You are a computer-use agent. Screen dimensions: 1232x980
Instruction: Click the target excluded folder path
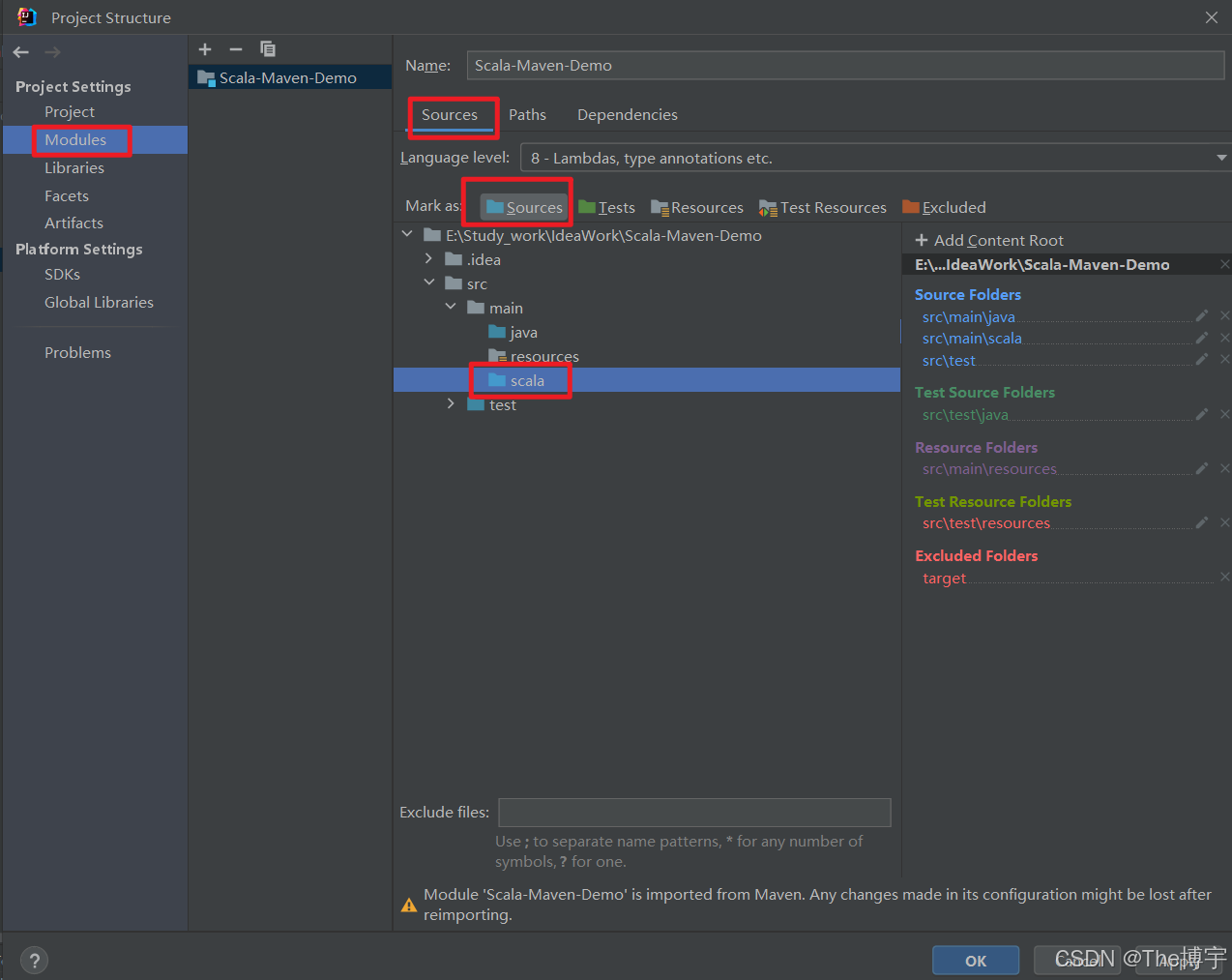coord(944,579)
